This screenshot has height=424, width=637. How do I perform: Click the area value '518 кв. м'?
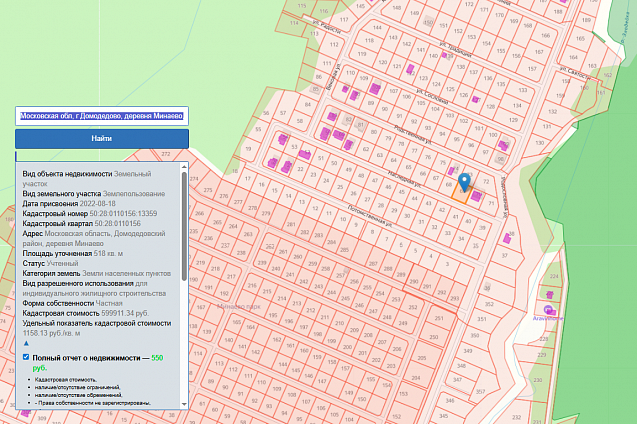tap(108, 253)
